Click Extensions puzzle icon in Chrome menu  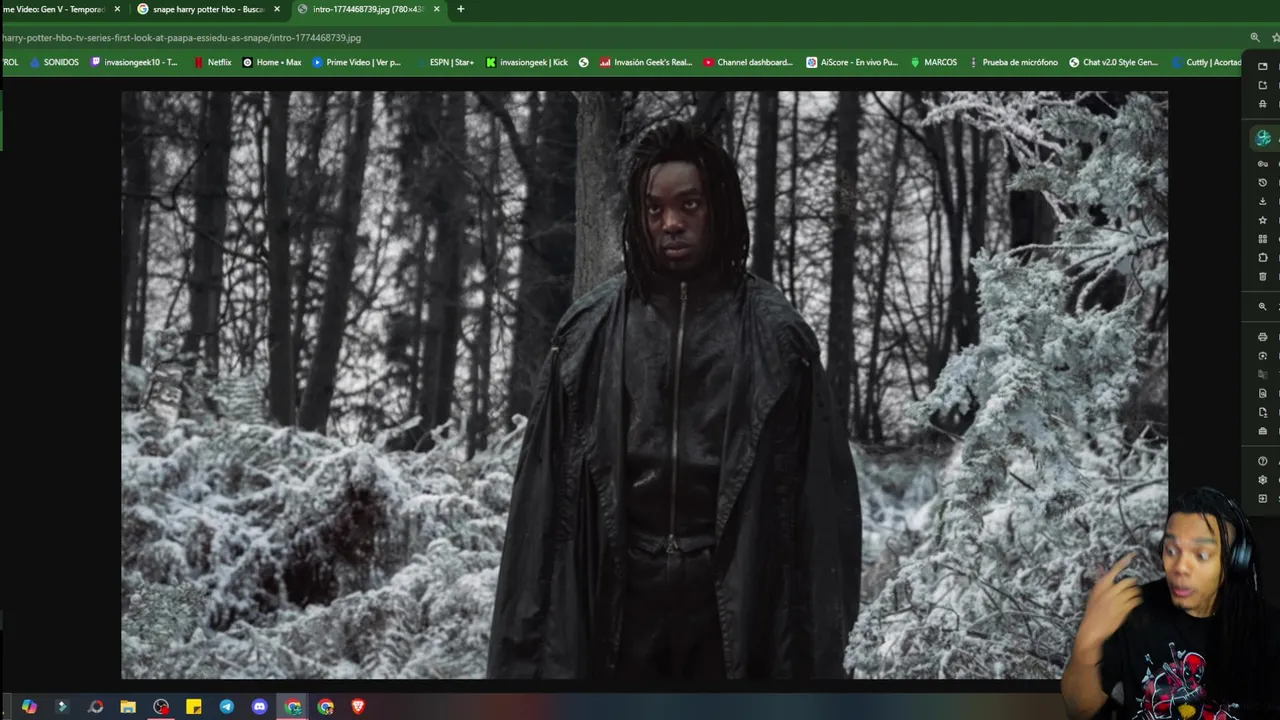pos(1263,258)
